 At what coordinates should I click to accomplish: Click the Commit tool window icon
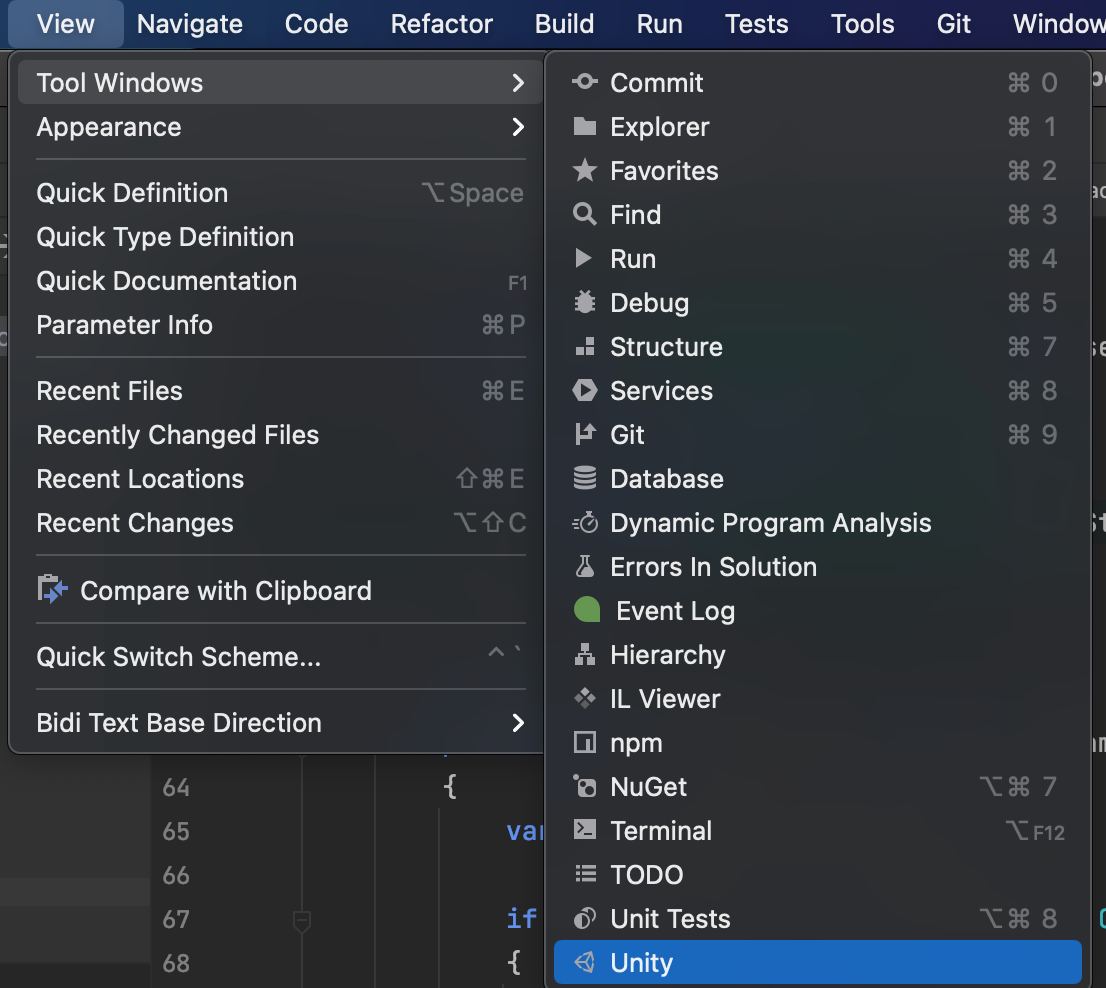pyautogui.click(x=585, y=83)
